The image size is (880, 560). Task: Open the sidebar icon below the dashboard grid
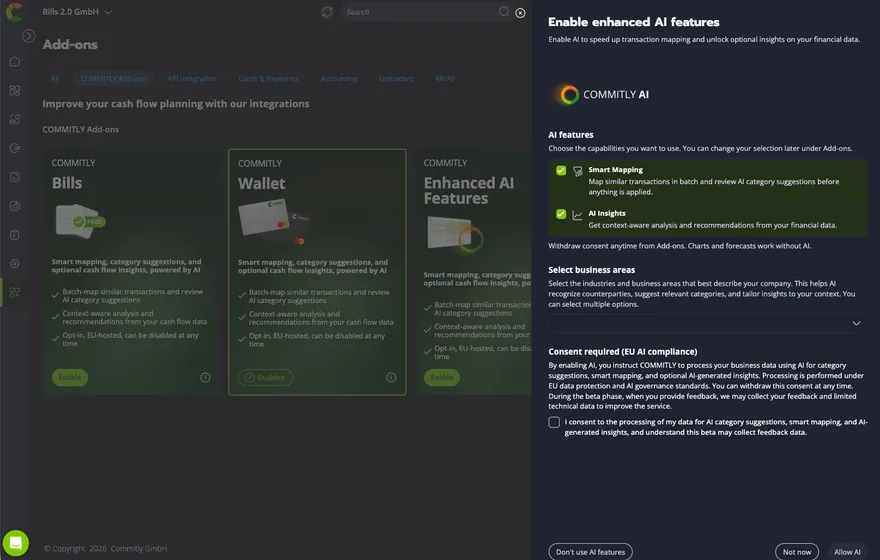click(15, 119)
